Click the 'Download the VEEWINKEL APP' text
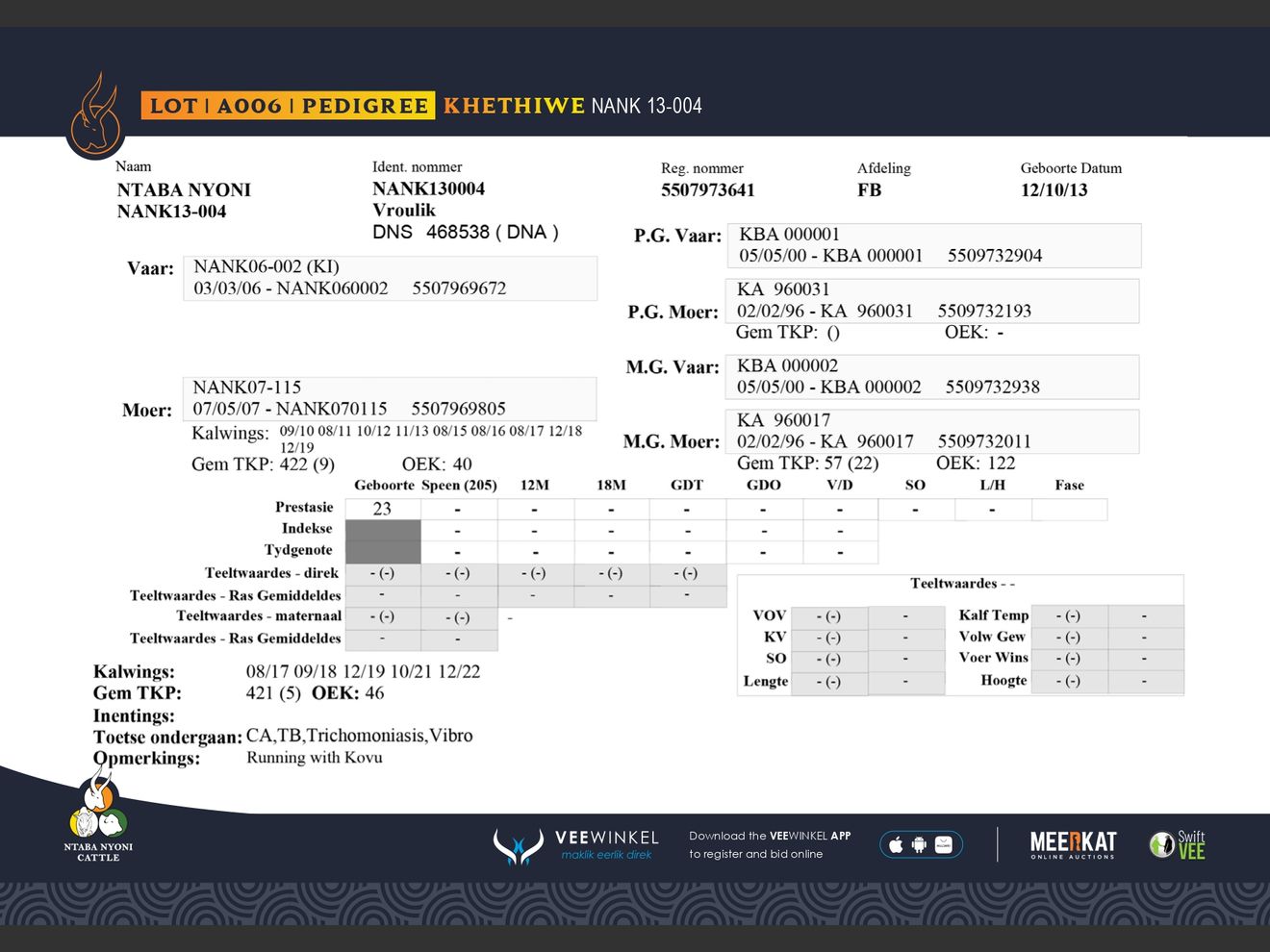 (770, 836)
